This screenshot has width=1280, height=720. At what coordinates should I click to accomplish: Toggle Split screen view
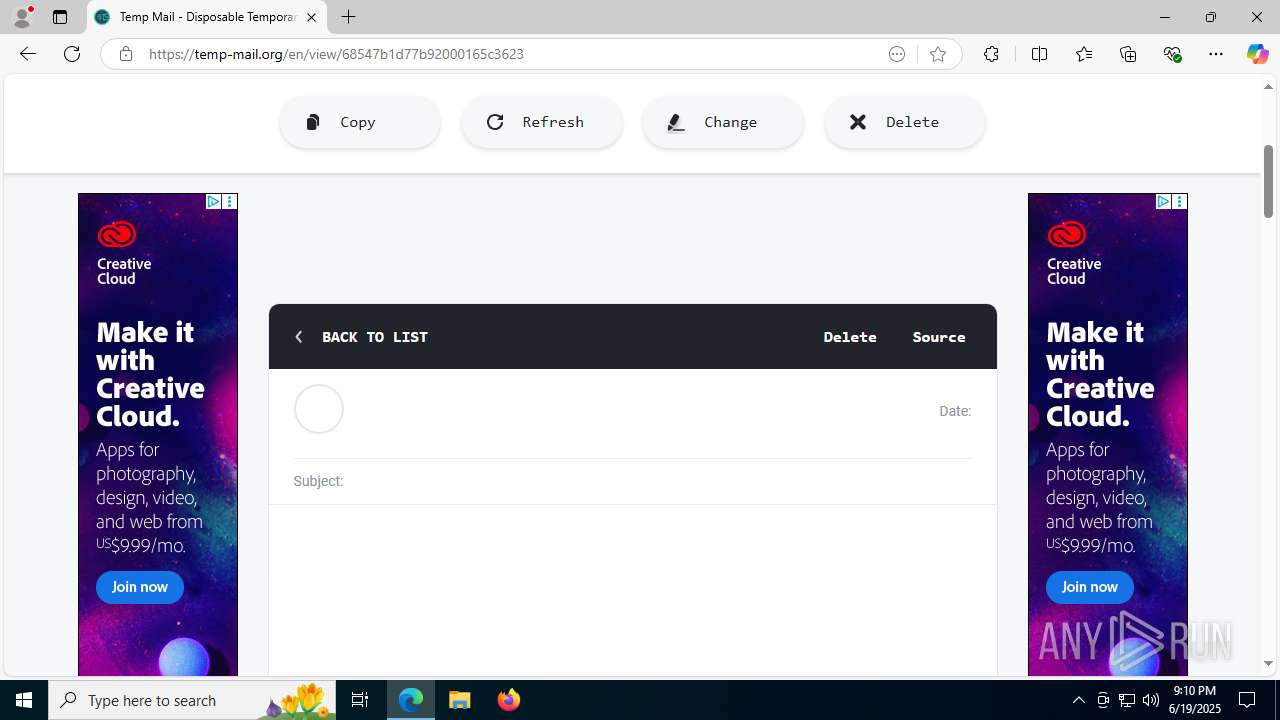pos(1039,54)
